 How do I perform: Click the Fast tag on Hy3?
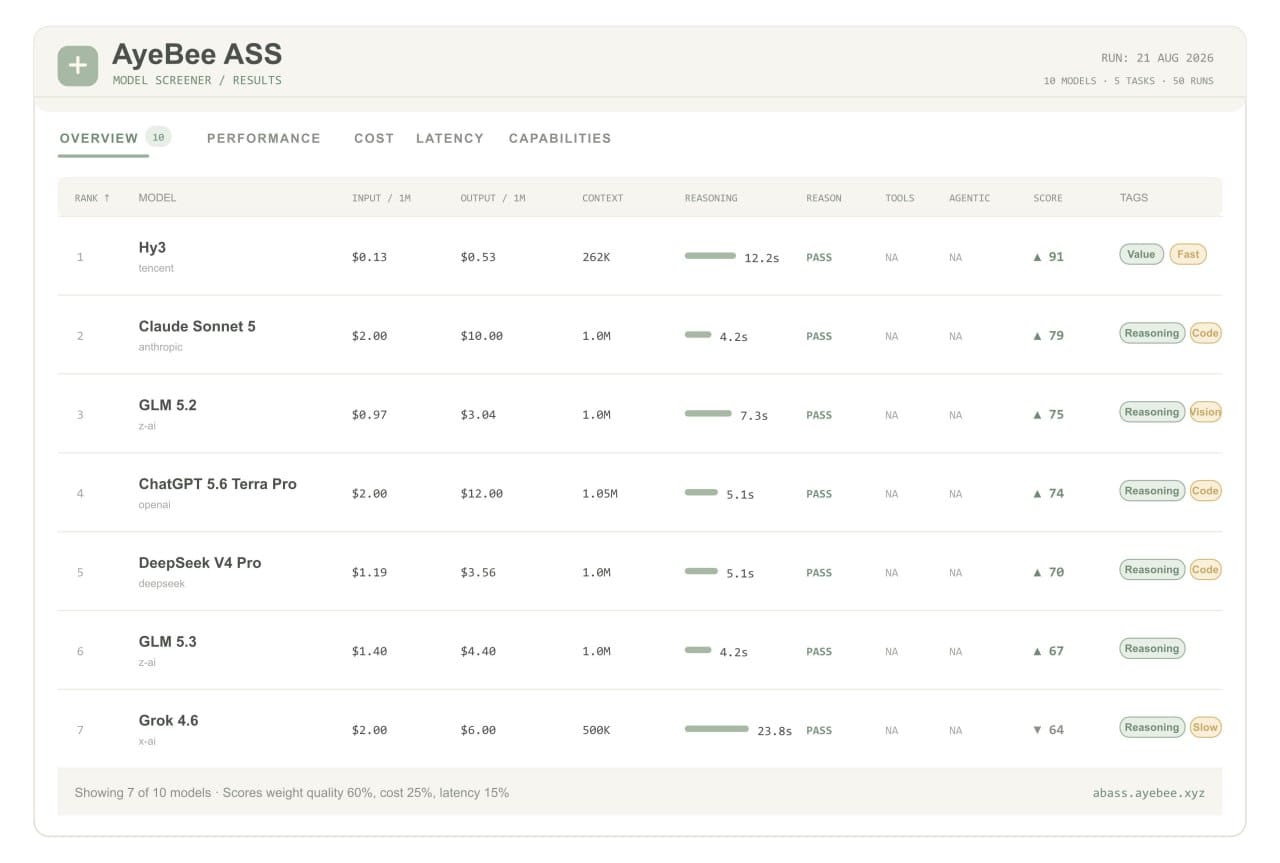point(1188,254)
